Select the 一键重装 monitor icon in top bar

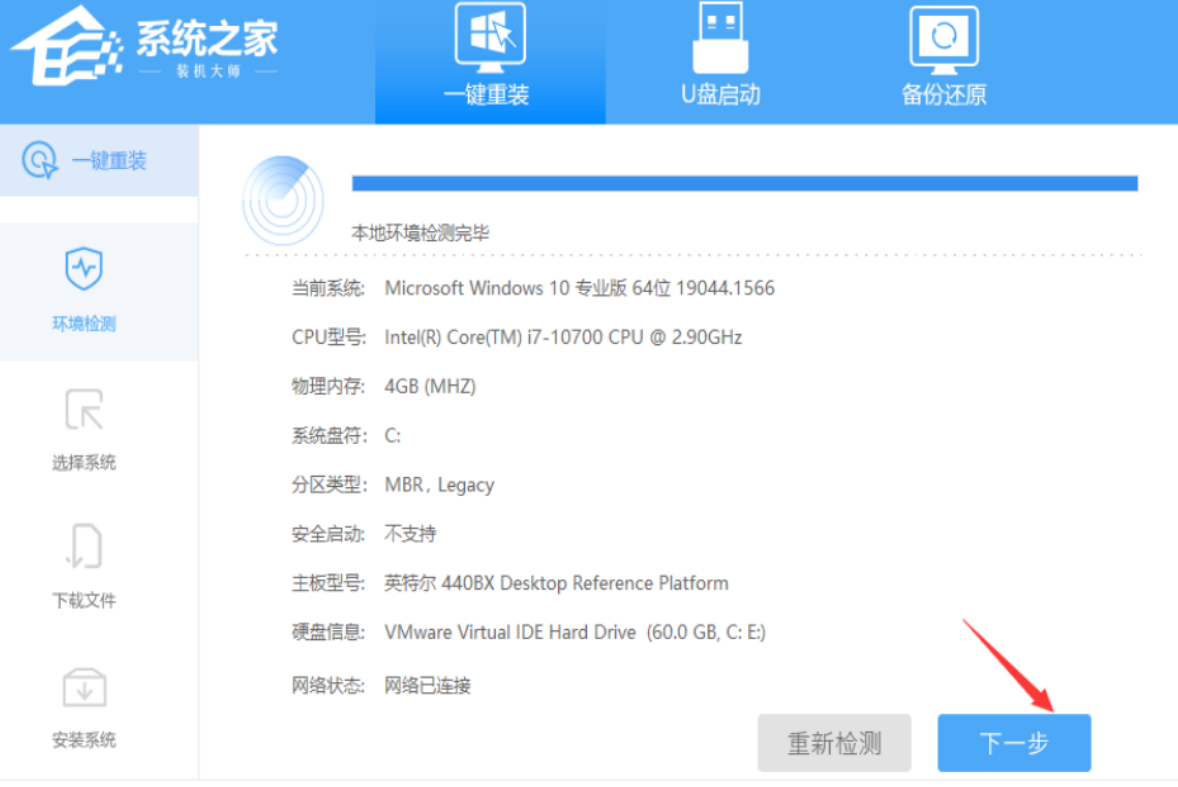489,39
